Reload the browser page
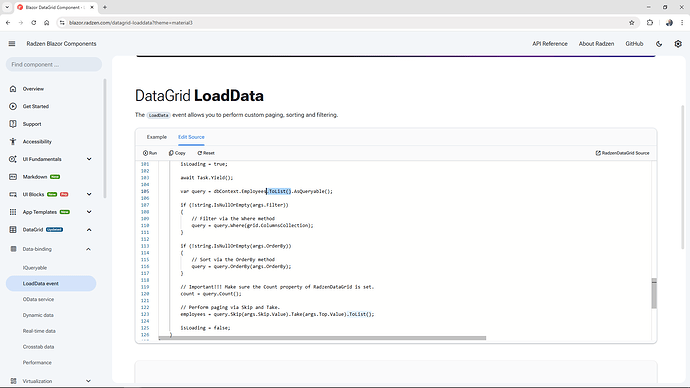Viewport: 690px width, 388px height. [x=33, y=23]
